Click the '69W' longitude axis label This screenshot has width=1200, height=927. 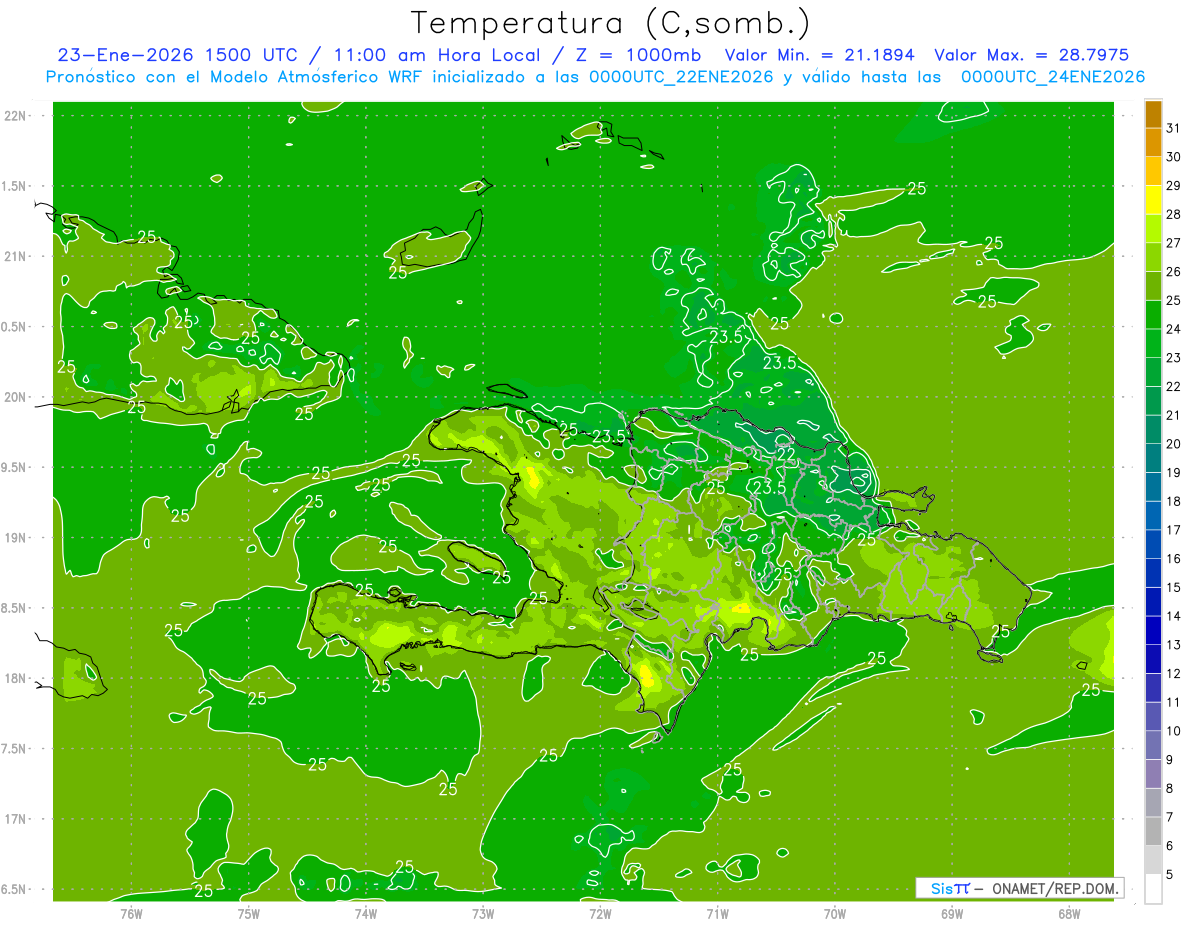[951, 913]
